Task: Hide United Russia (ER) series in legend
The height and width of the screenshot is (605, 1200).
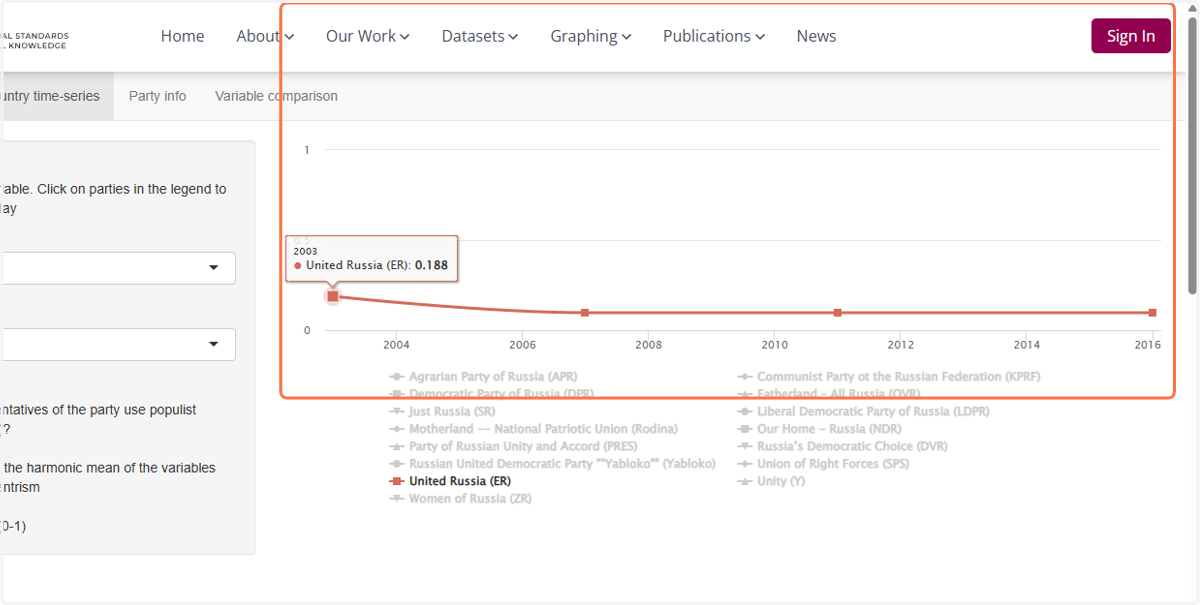Action: click(x=450, y=481)
